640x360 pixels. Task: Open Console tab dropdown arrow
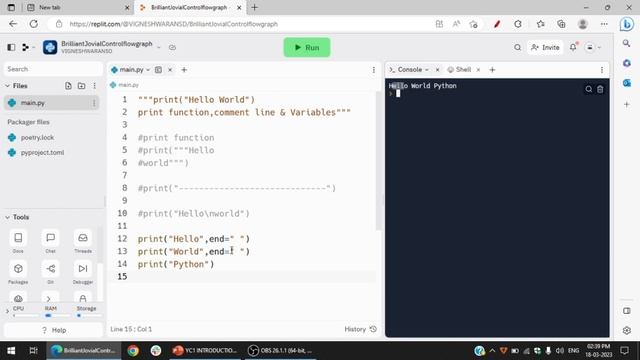427,70
